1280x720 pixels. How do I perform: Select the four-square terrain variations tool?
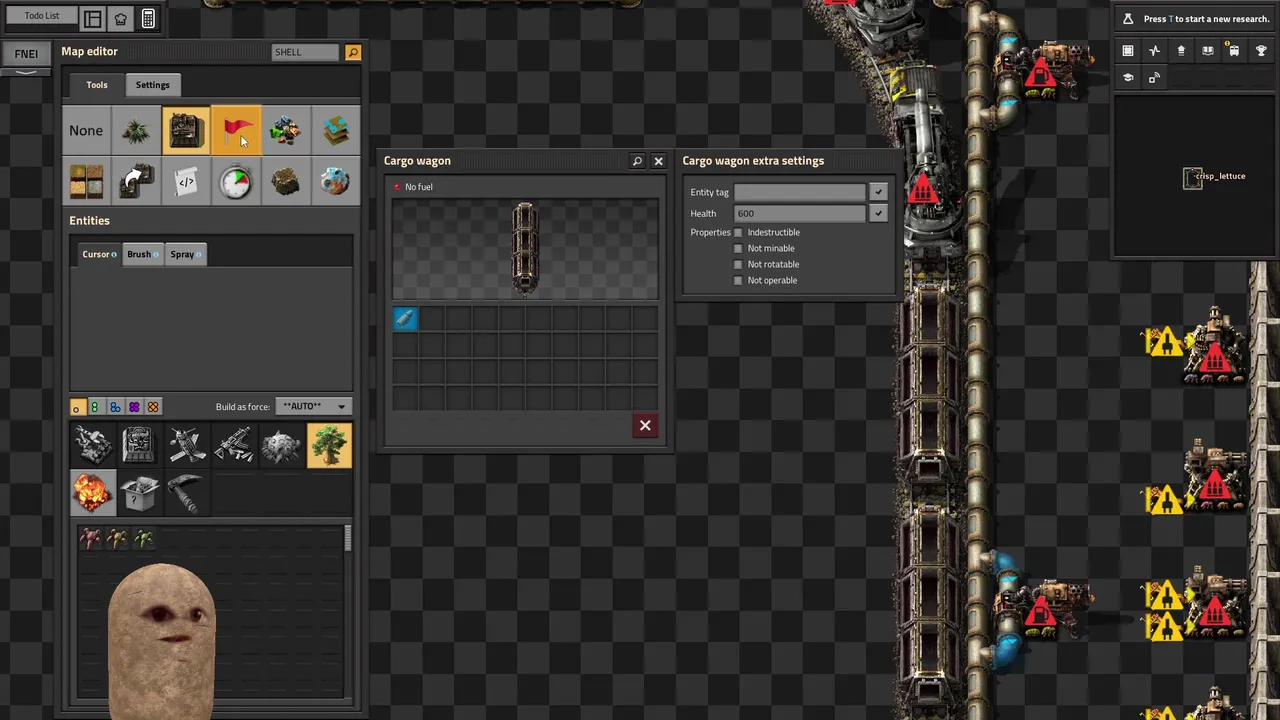click(86, 181)
